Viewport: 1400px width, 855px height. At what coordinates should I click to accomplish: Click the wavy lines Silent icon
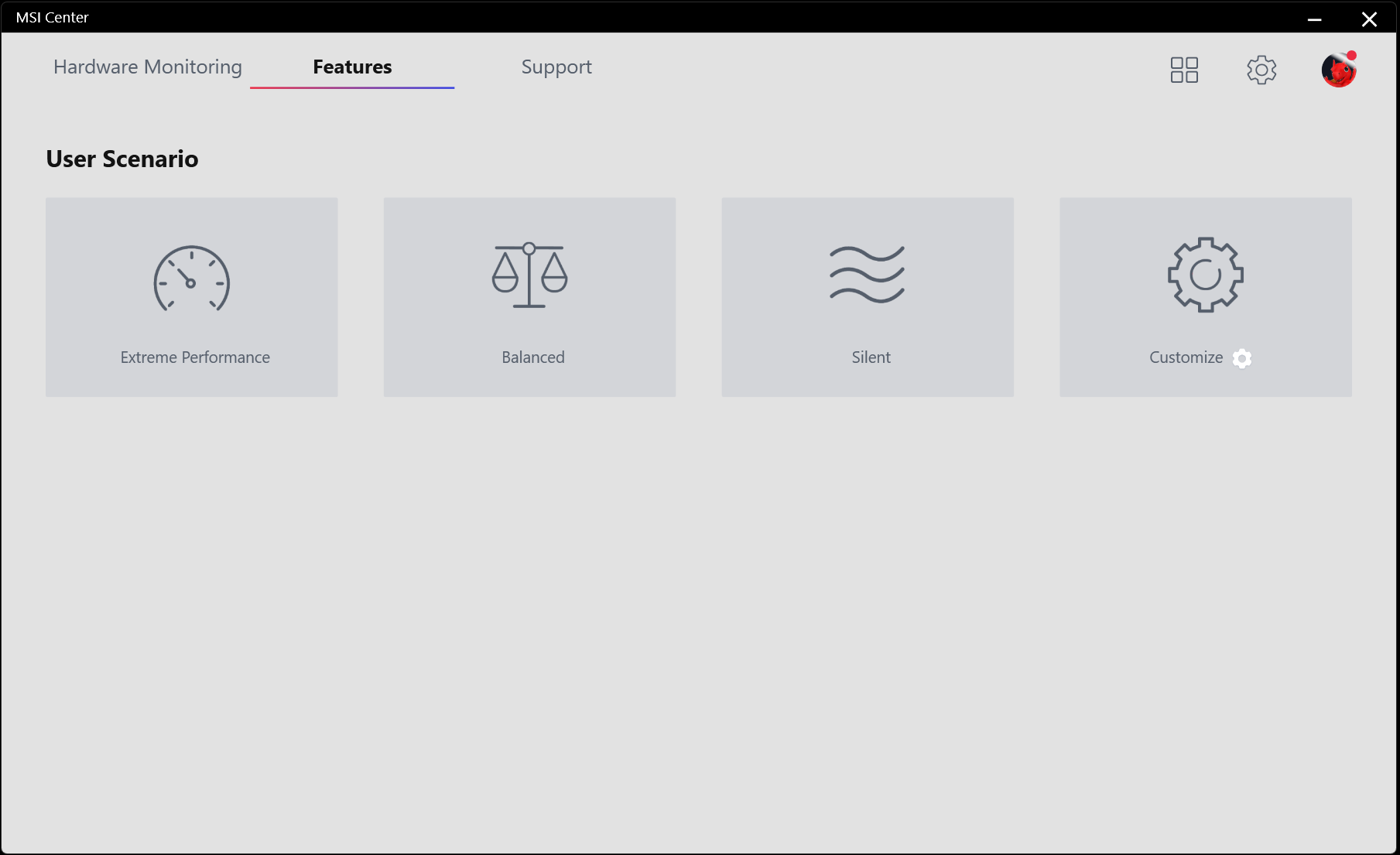coord(867,275)
